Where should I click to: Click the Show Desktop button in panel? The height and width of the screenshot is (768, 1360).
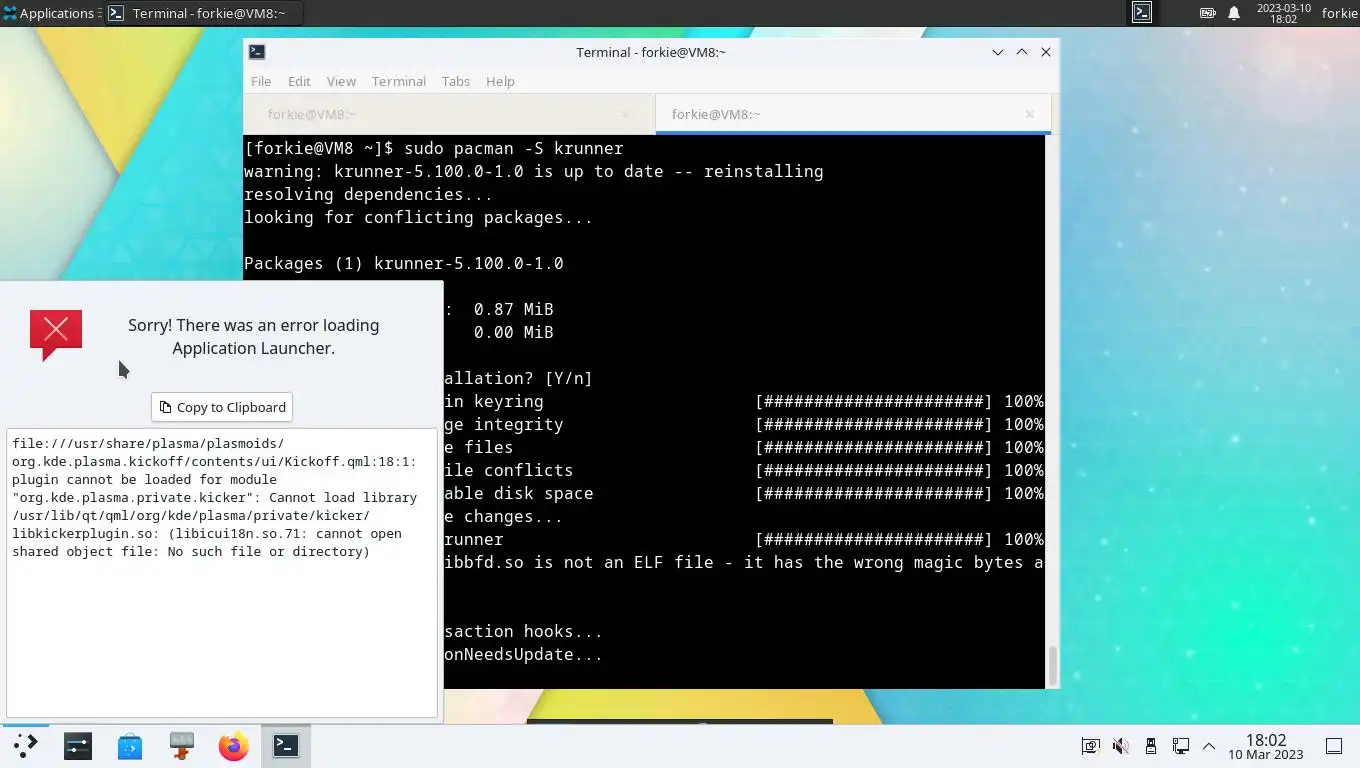pyautogui.click(x=1334, y=745)
